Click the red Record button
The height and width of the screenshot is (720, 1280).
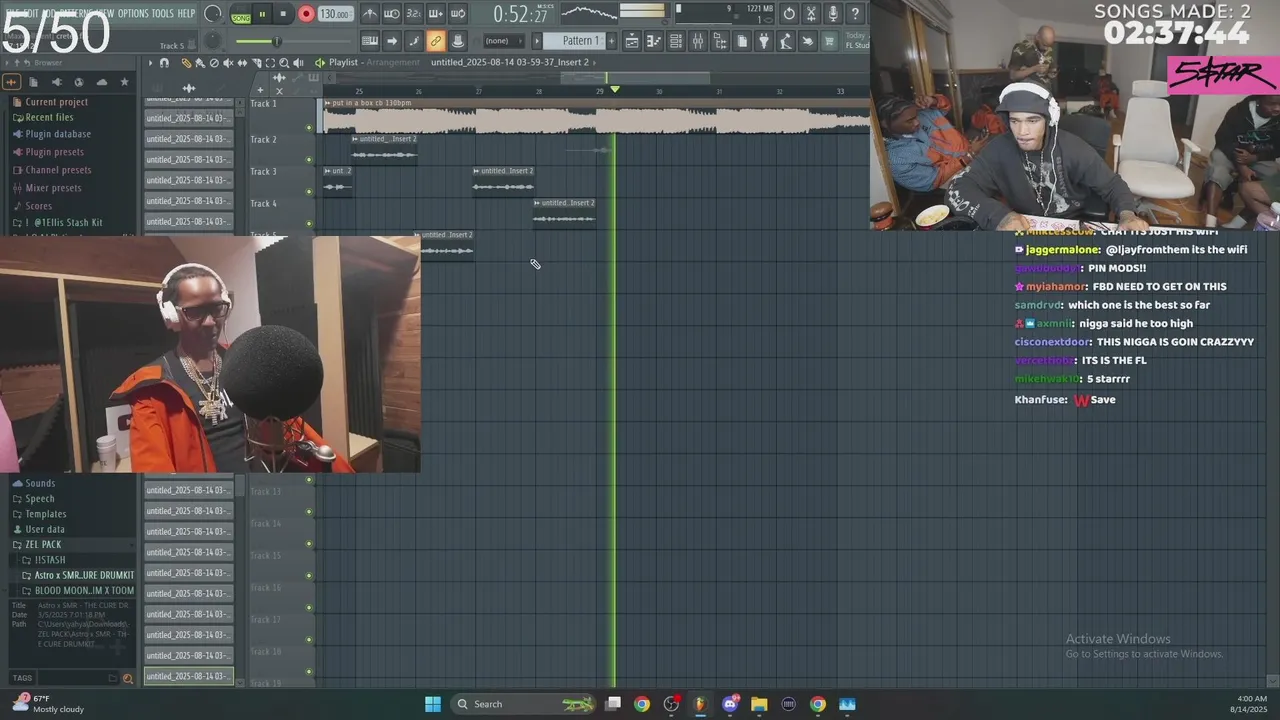tap(306, 14)
